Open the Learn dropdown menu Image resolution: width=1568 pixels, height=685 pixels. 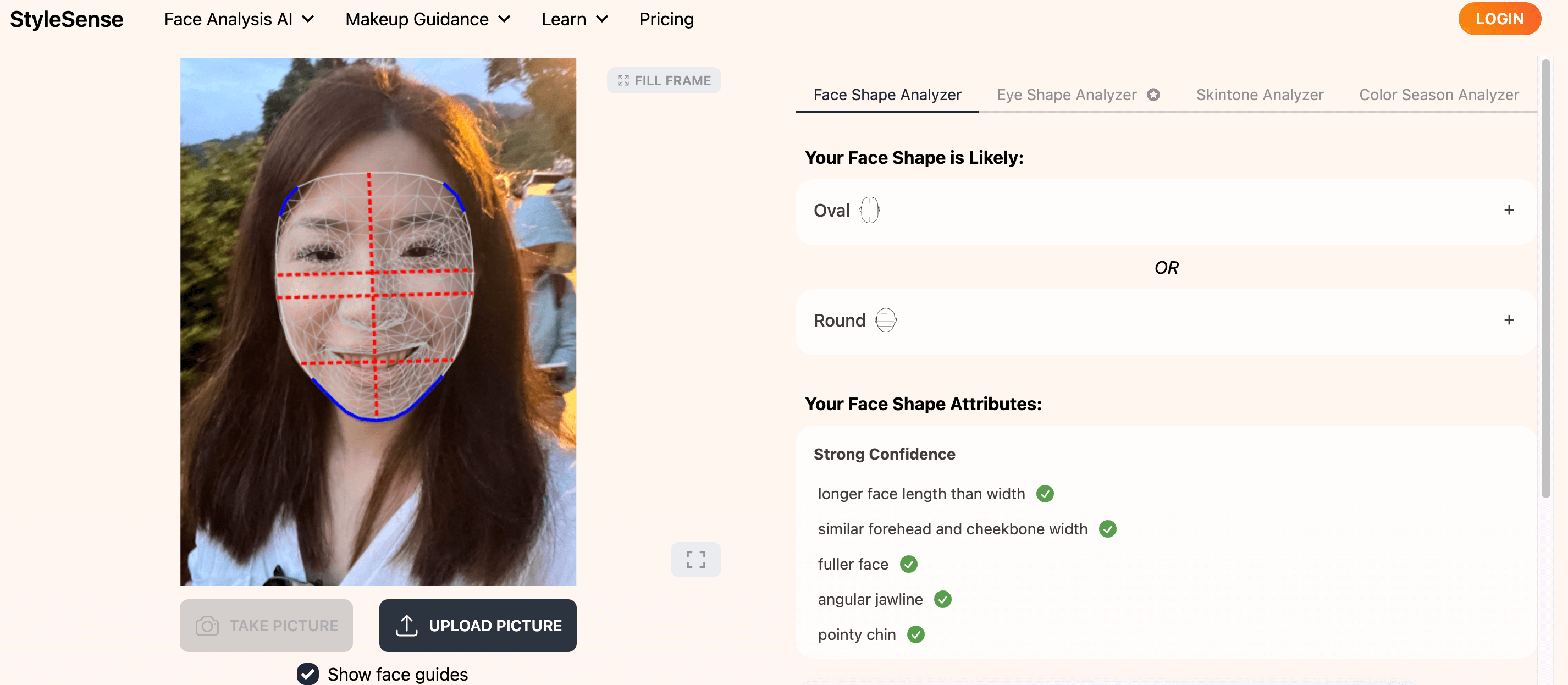(573, 19)
